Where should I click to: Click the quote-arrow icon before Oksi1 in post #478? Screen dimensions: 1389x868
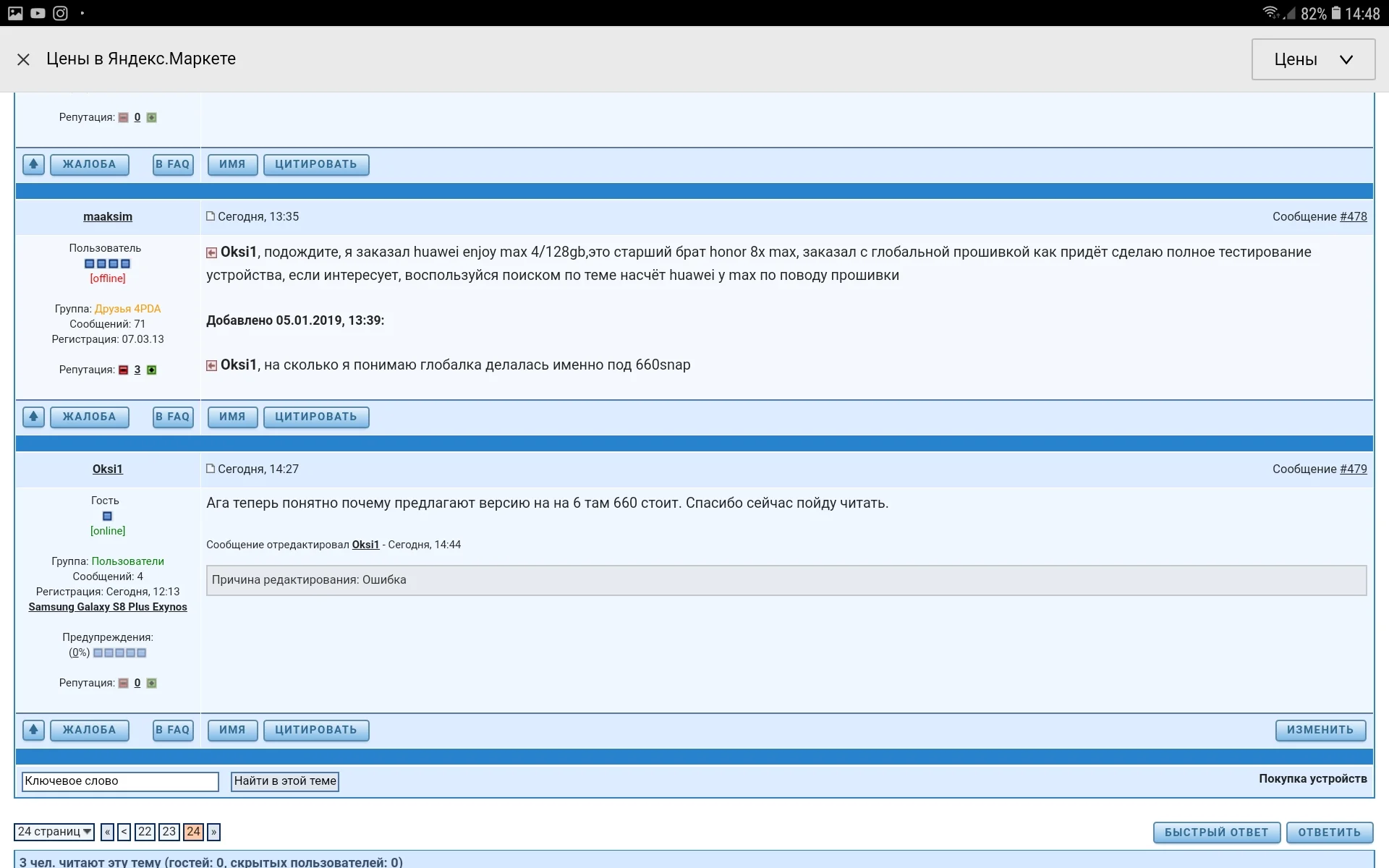coord(211,252)
